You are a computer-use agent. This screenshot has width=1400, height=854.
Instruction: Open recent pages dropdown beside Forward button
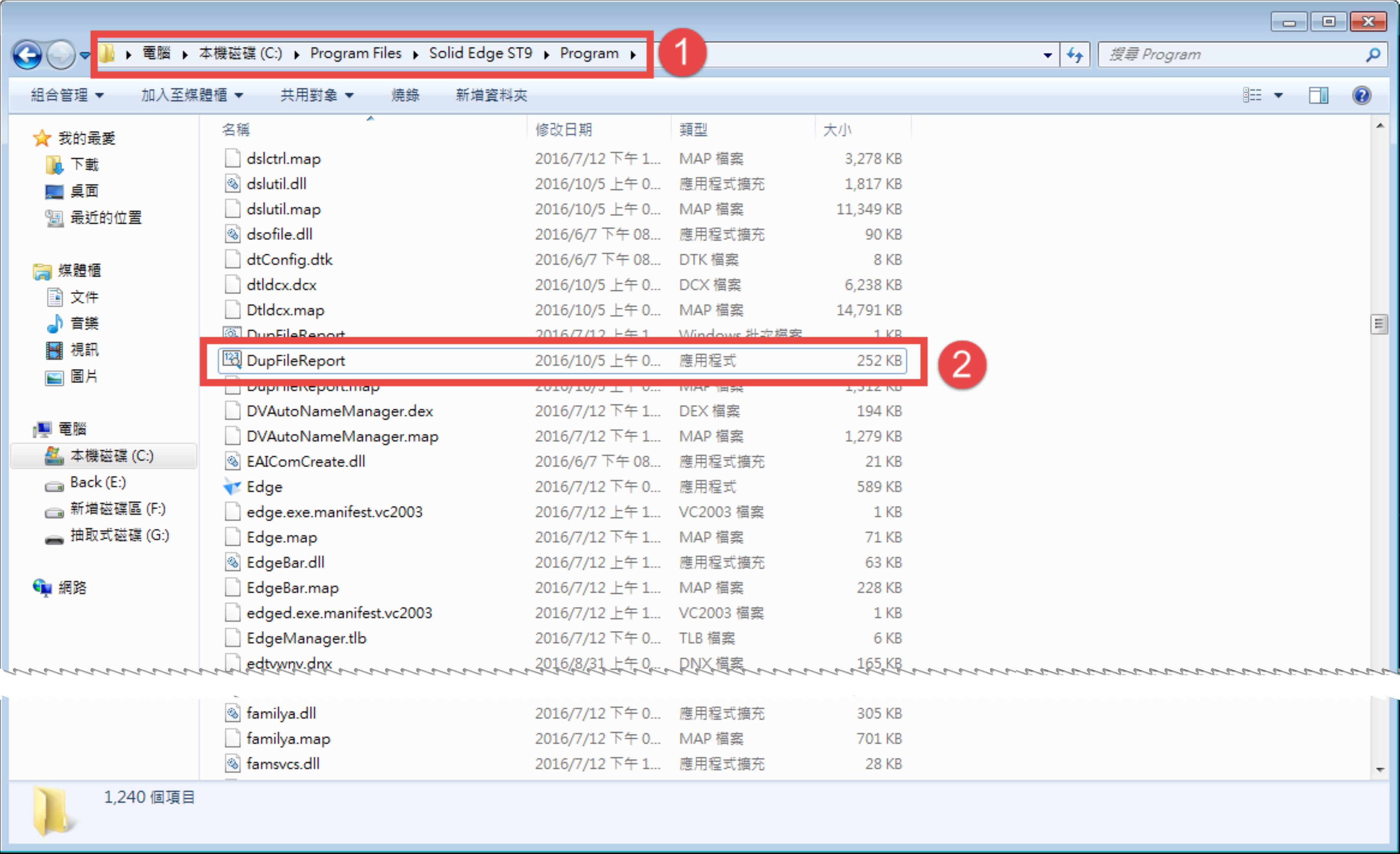[85, 55]
